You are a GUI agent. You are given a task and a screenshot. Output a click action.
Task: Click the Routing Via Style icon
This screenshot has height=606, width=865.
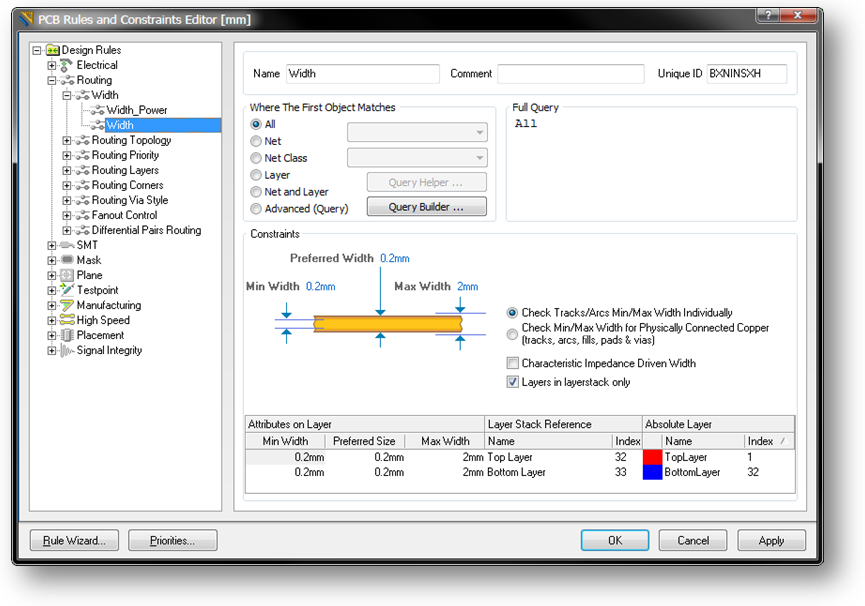click(x=82, y=200)
